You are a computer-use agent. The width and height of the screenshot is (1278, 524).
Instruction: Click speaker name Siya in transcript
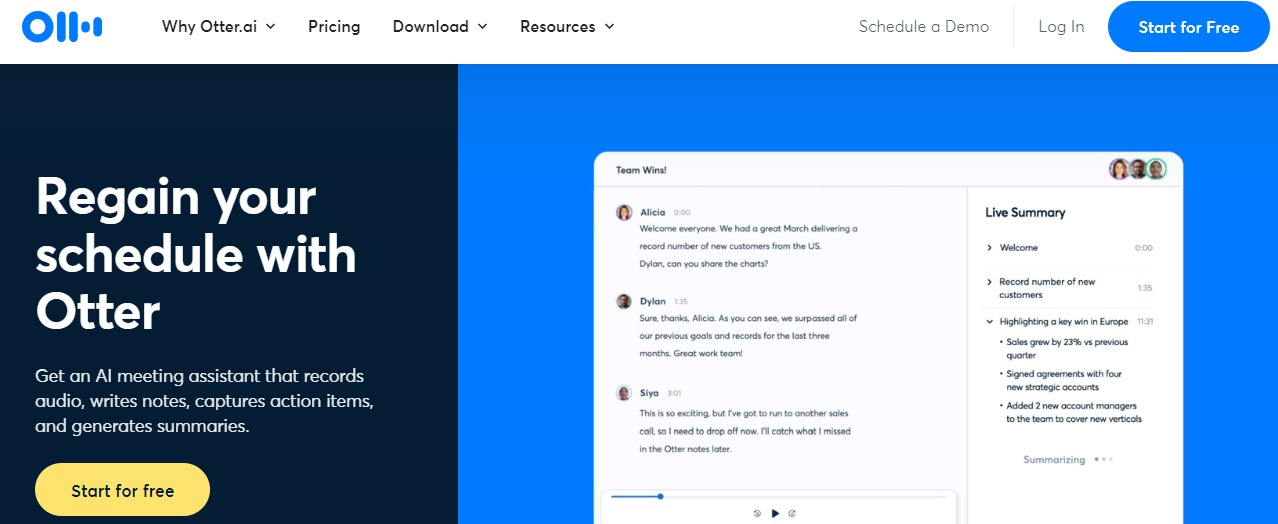coord(649,393)
